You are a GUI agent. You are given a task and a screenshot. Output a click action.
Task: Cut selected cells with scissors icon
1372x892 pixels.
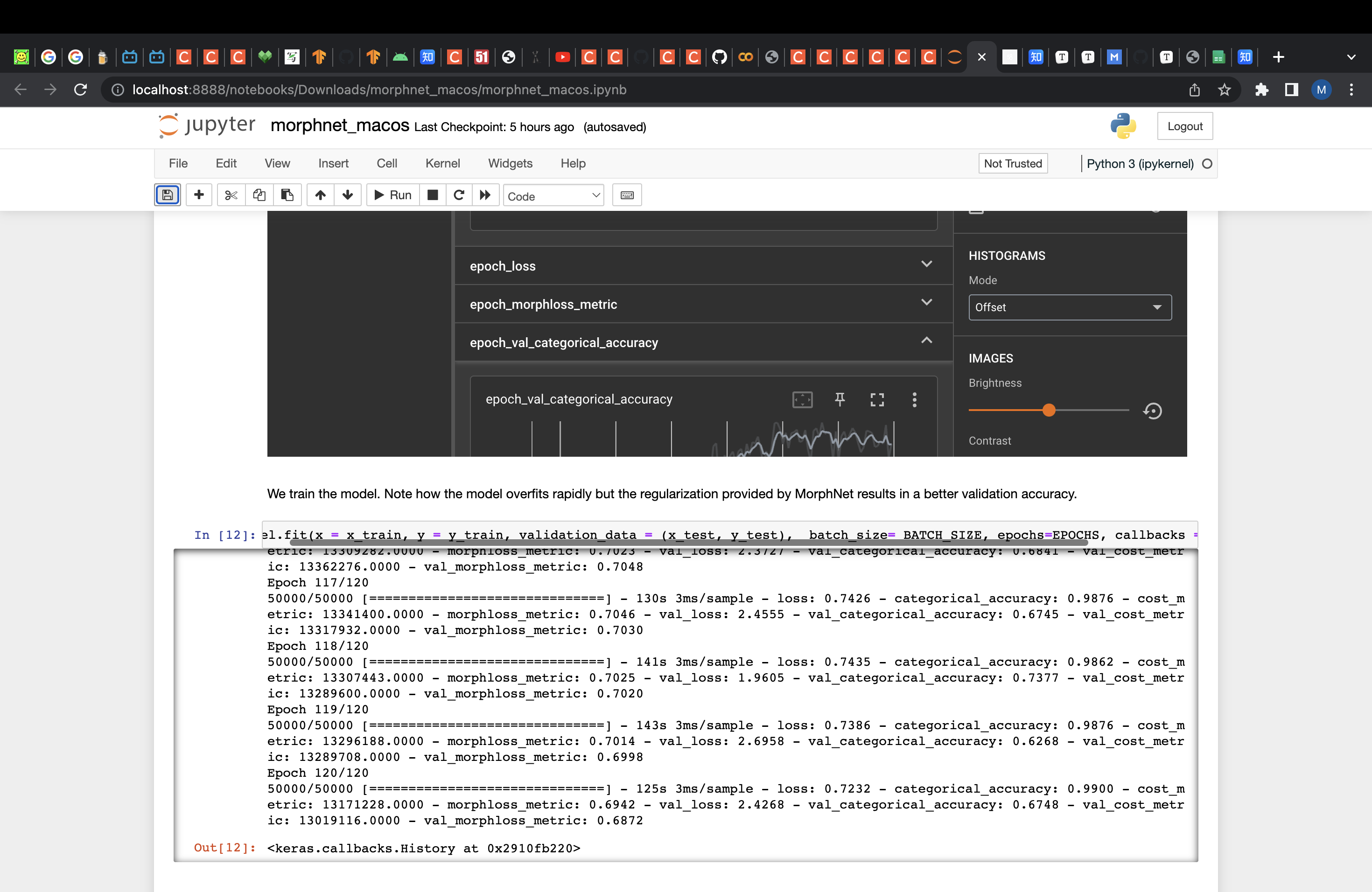[x=231, y=195]
